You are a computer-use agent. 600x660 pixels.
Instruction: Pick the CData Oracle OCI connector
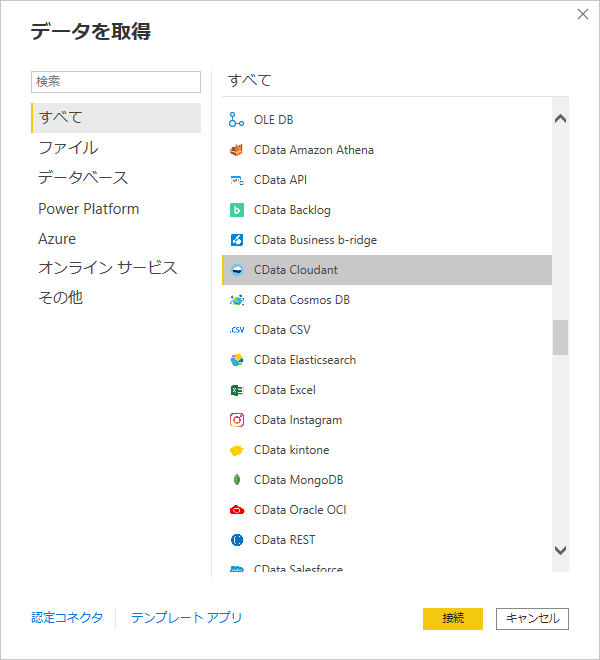(387, 510)
